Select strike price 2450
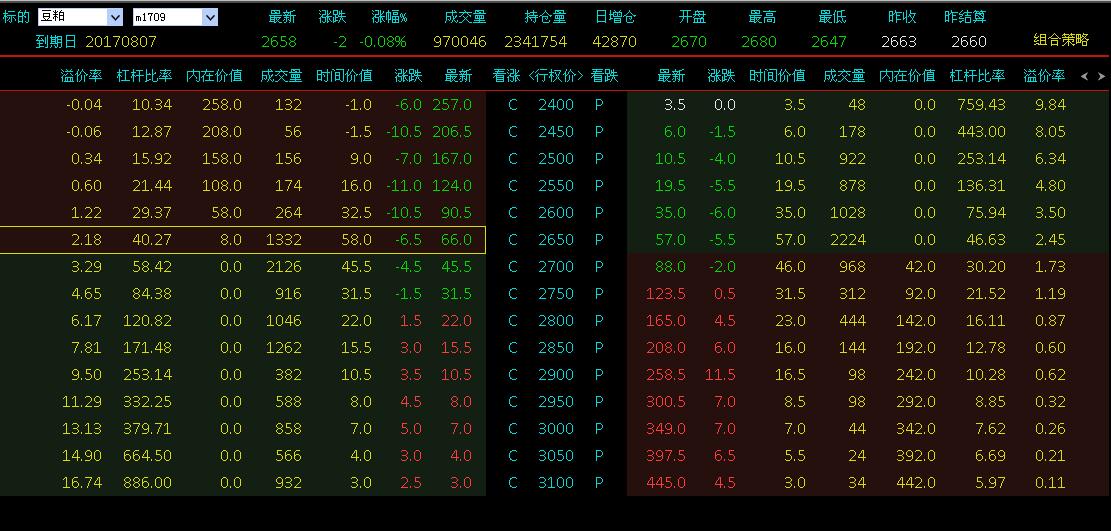The width and height of the screenshot is (1111, 531). point(556,132)
